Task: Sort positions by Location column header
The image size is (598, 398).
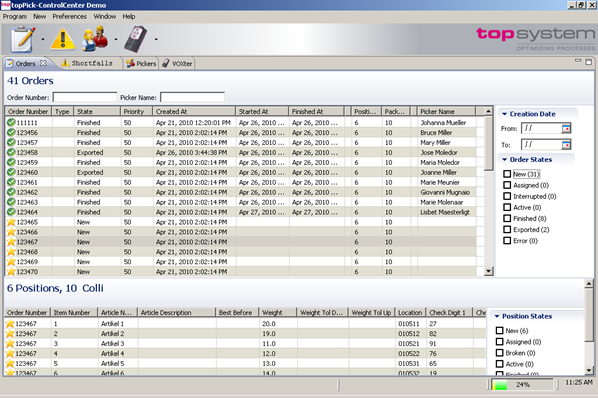Action: [410, 313]
